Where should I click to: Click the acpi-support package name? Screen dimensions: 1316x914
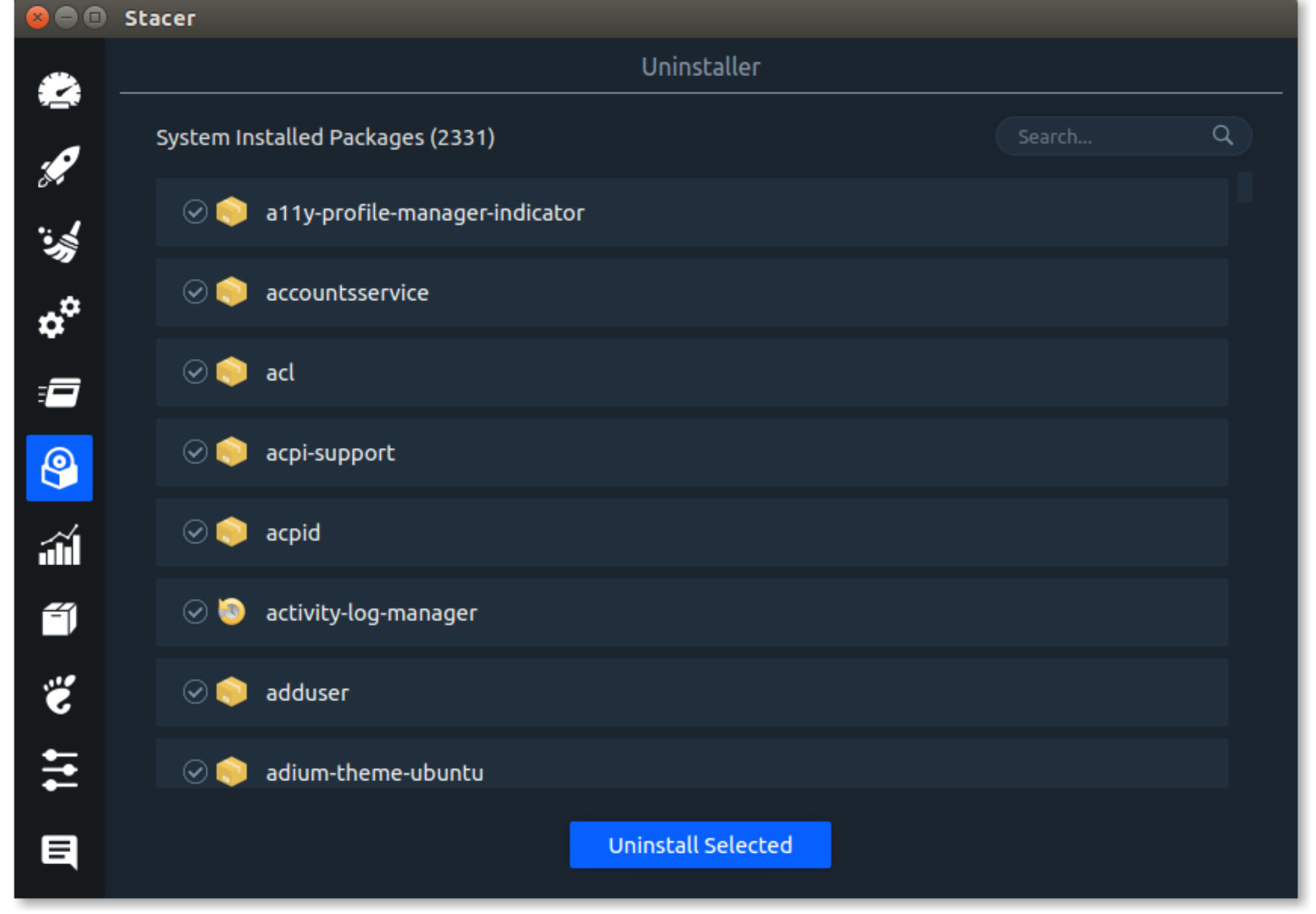(x=330, y=453)
